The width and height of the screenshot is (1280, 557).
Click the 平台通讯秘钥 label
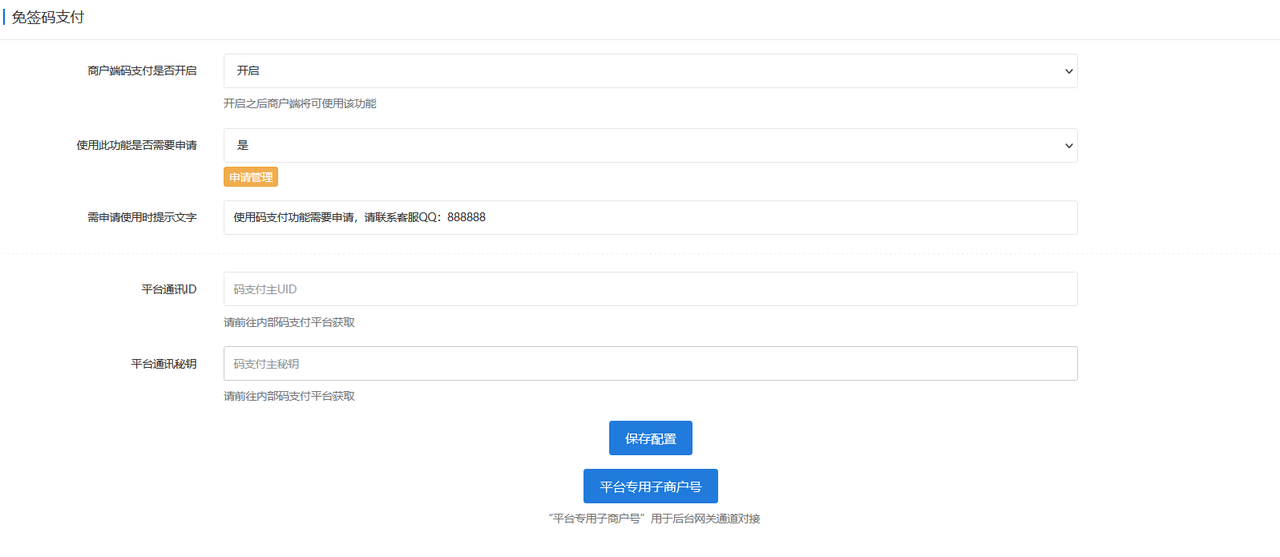coord(164,364)
